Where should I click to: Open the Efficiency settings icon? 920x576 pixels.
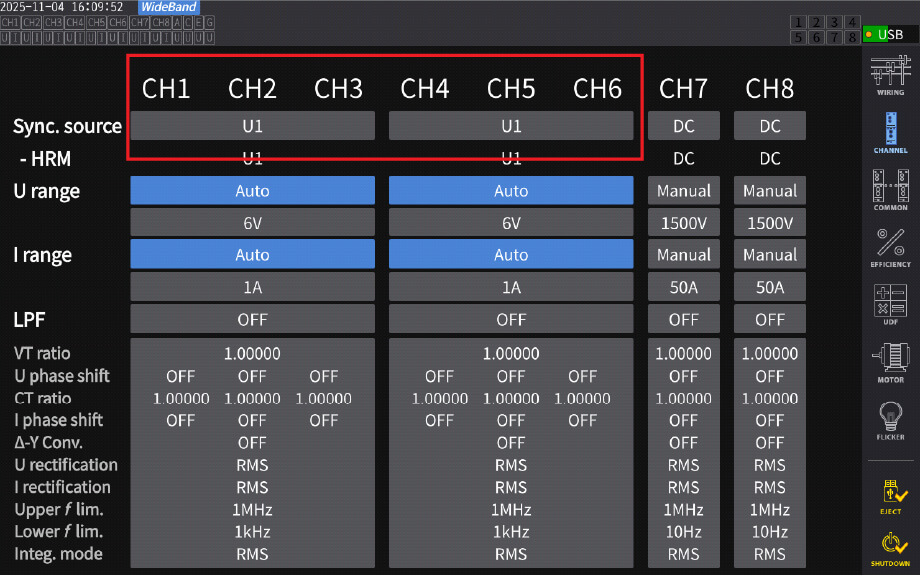[x=890, y=247]
